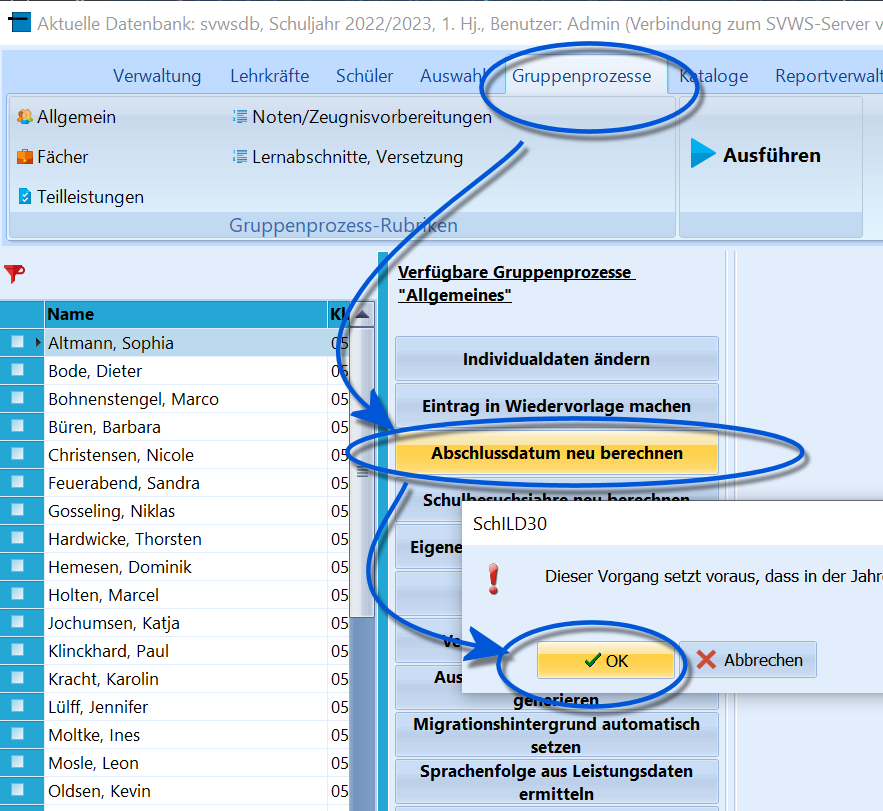Check the box next to Christensen, Nicole
Viewport: 883px width, 811px height.
[17, 454]
